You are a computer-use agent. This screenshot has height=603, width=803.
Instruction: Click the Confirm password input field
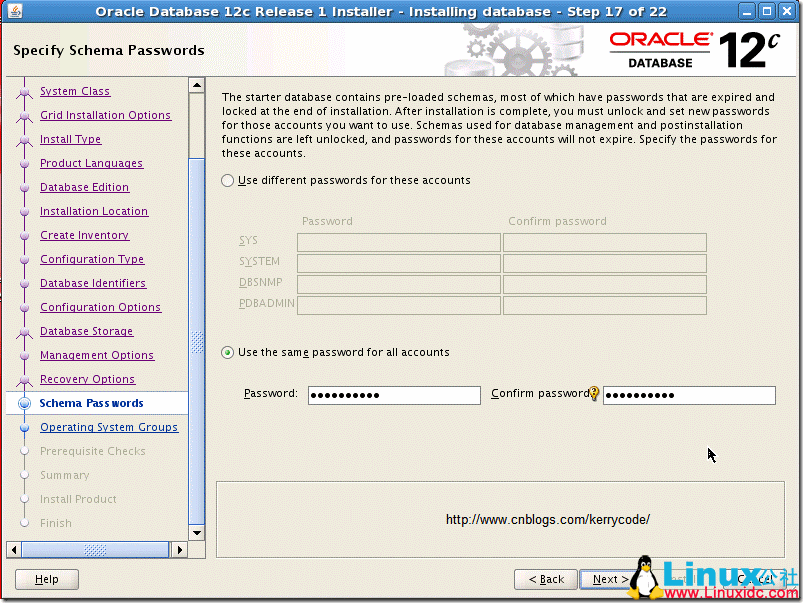click(689, 395)
